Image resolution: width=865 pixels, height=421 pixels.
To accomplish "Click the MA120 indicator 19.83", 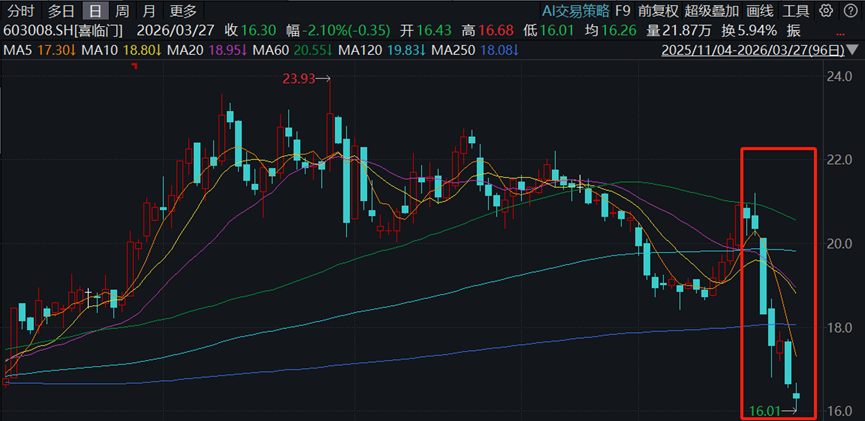I will coord(405,51).
